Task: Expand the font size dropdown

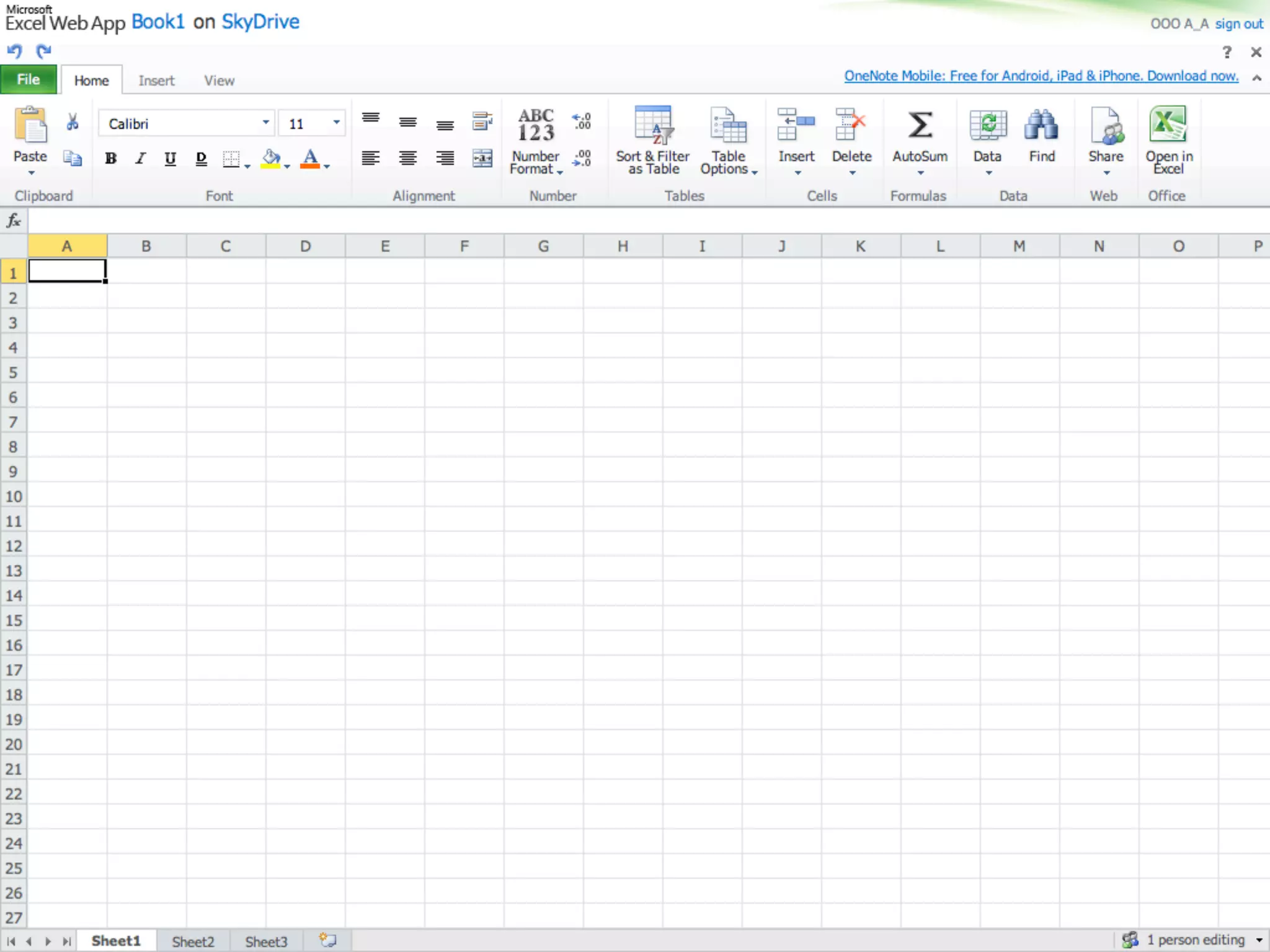Action: click(x=336, y=123)
